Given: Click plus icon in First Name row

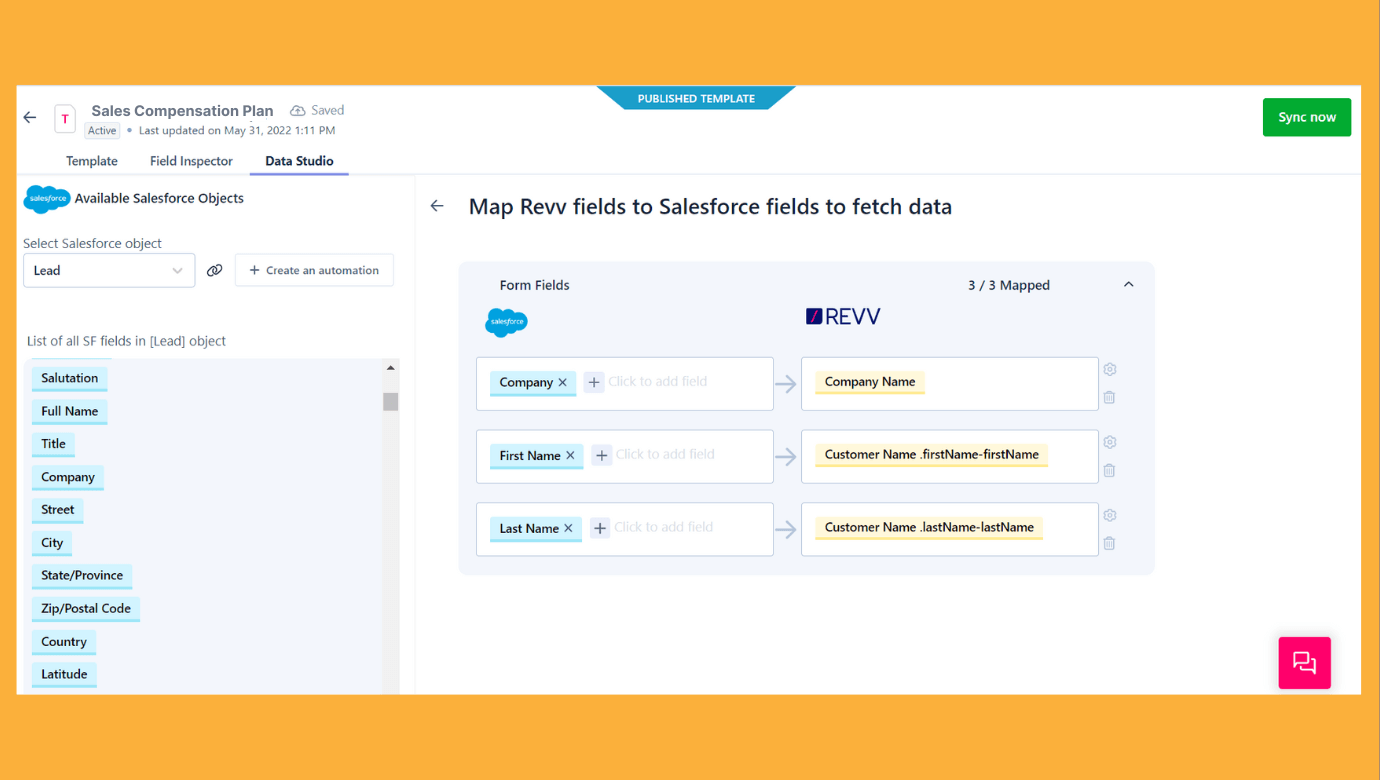Looking at the screenshot, I should (602, 455).
